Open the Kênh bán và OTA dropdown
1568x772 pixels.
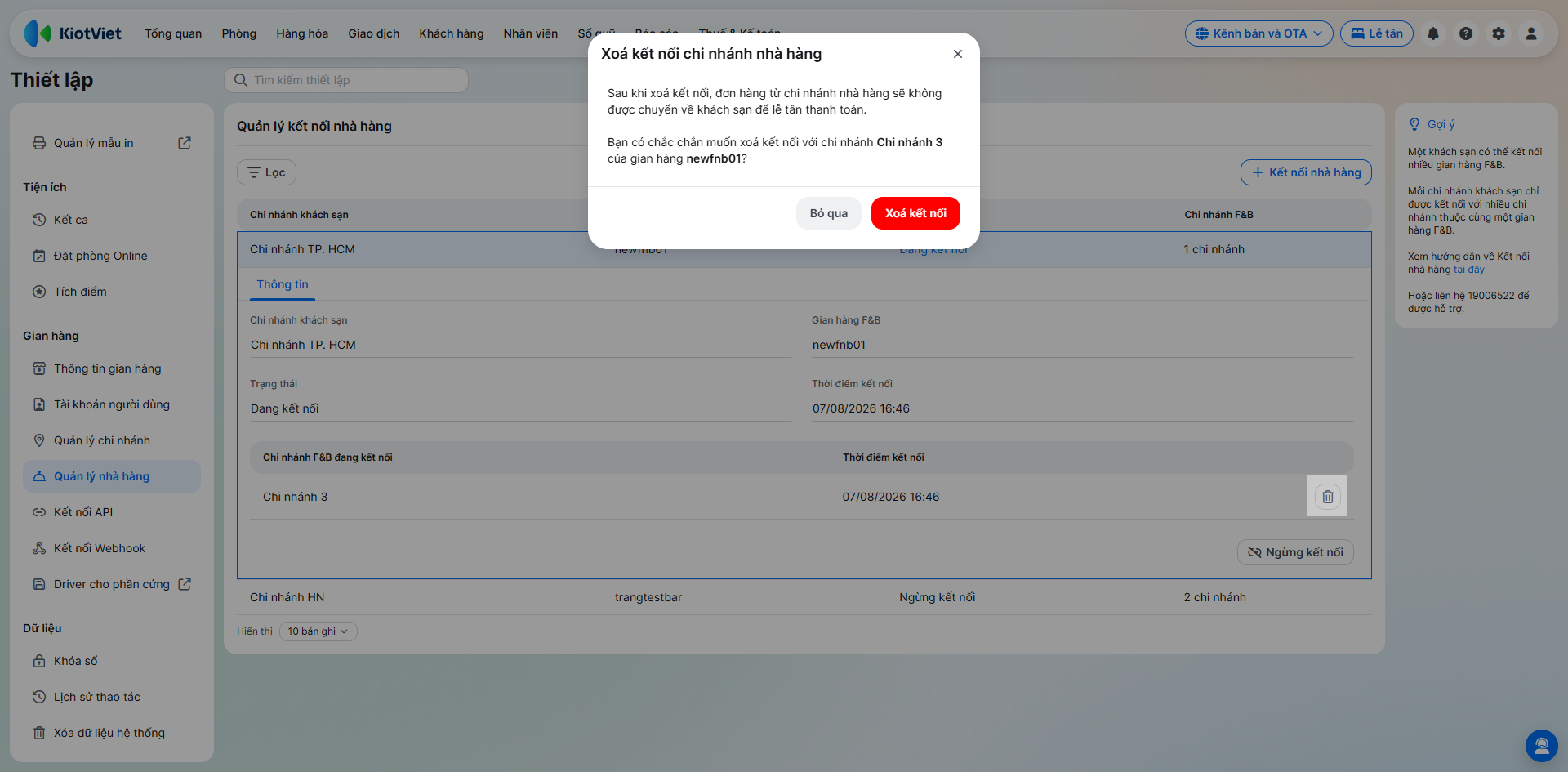pos(1258,33)
